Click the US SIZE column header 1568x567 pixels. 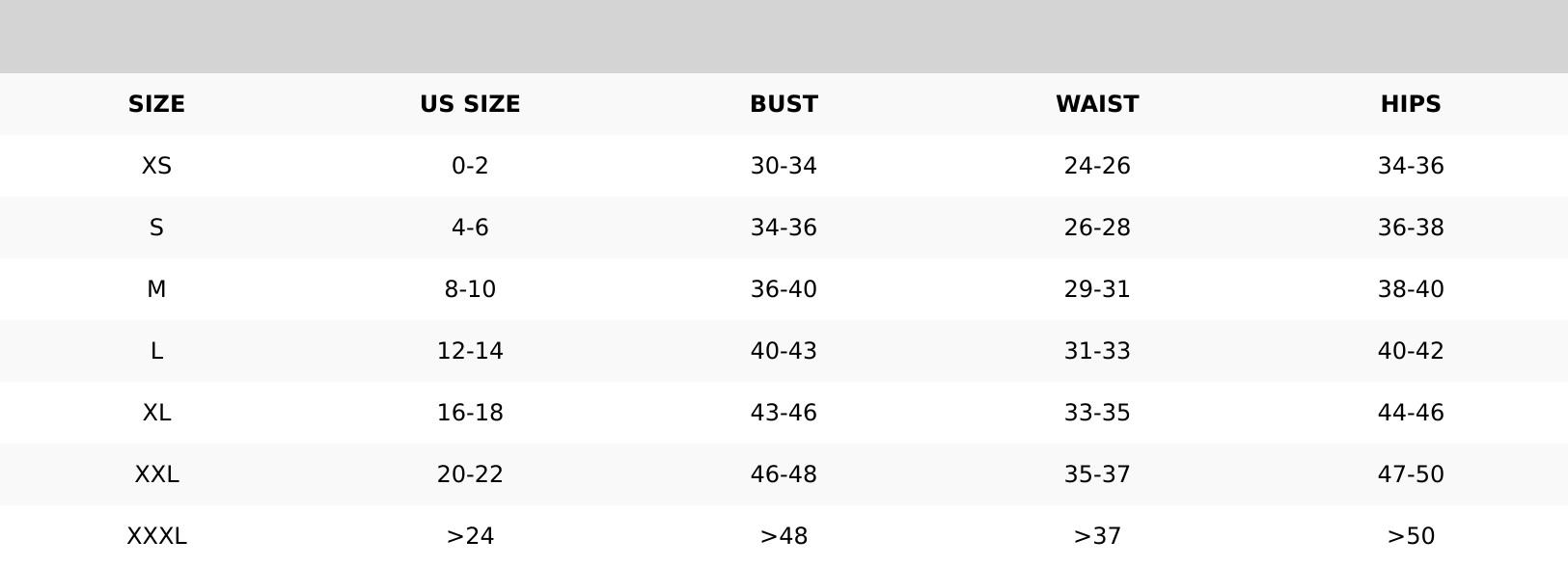point(470,104)
